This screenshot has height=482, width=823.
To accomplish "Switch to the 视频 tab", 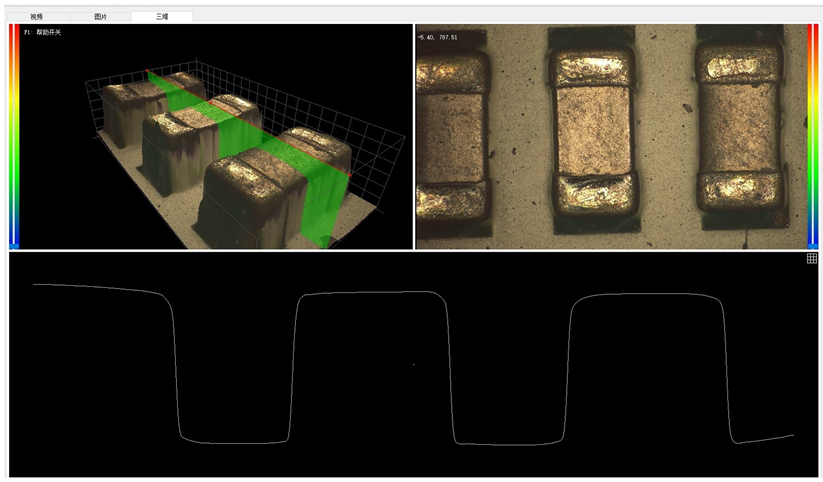I will click(37, 17).
